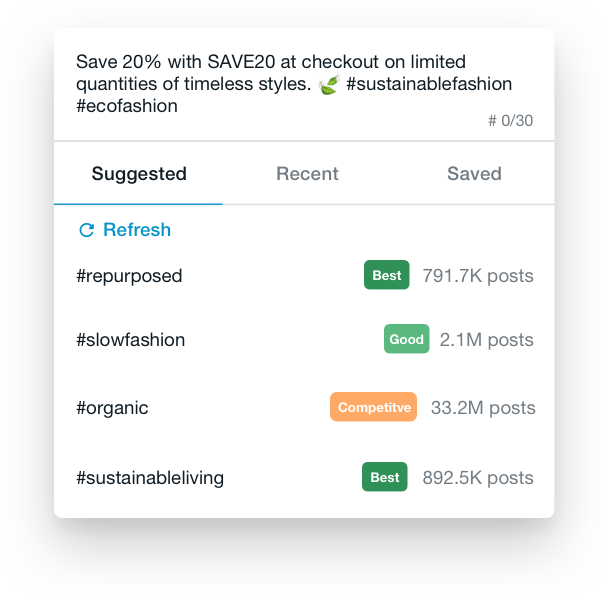The width and height of the screenshot is (610, 598).
Task: Open the Recent tab
Action: tap(307, 174)
